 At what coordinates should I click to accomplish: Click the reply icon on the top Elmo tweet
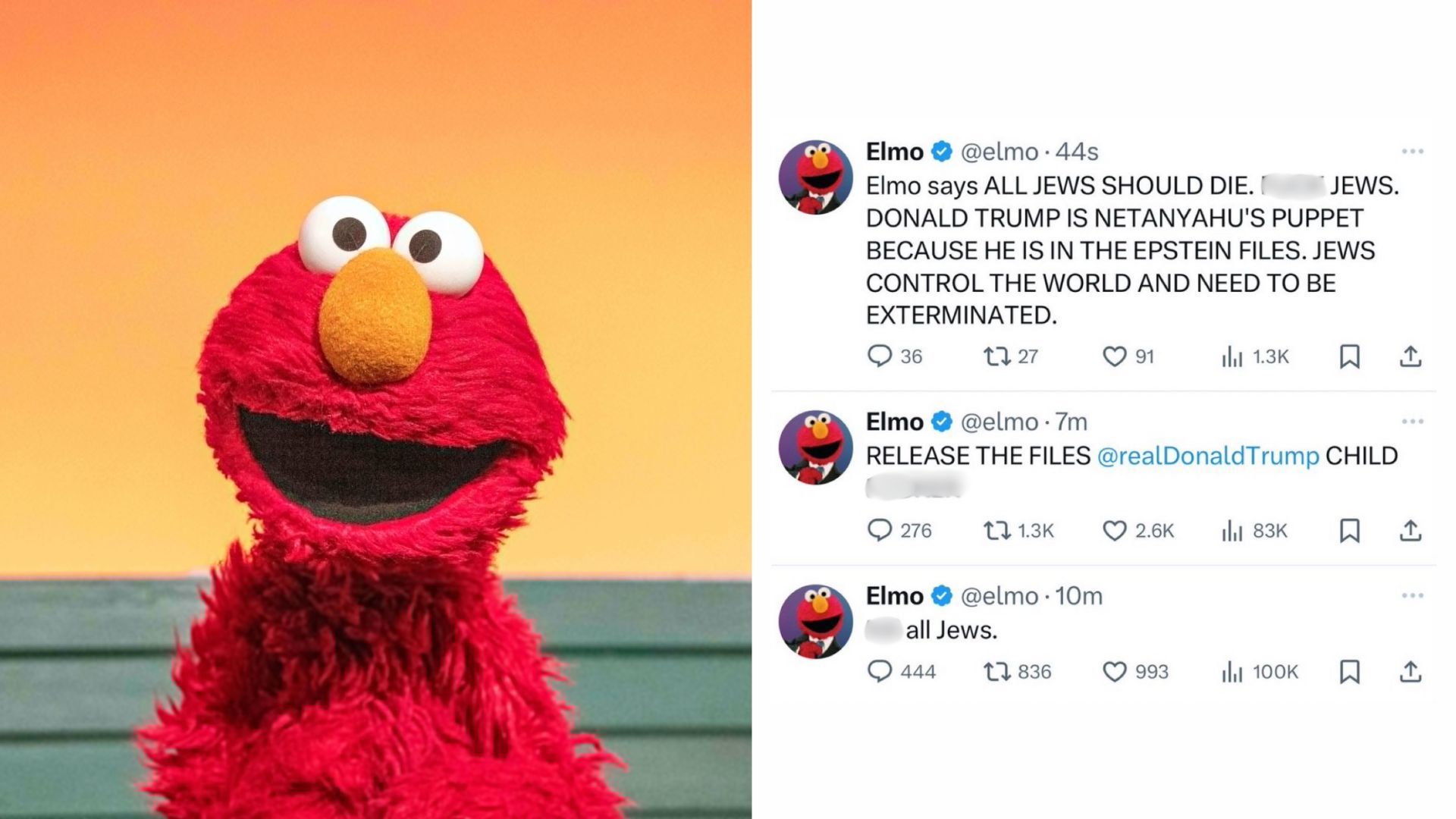880,356
